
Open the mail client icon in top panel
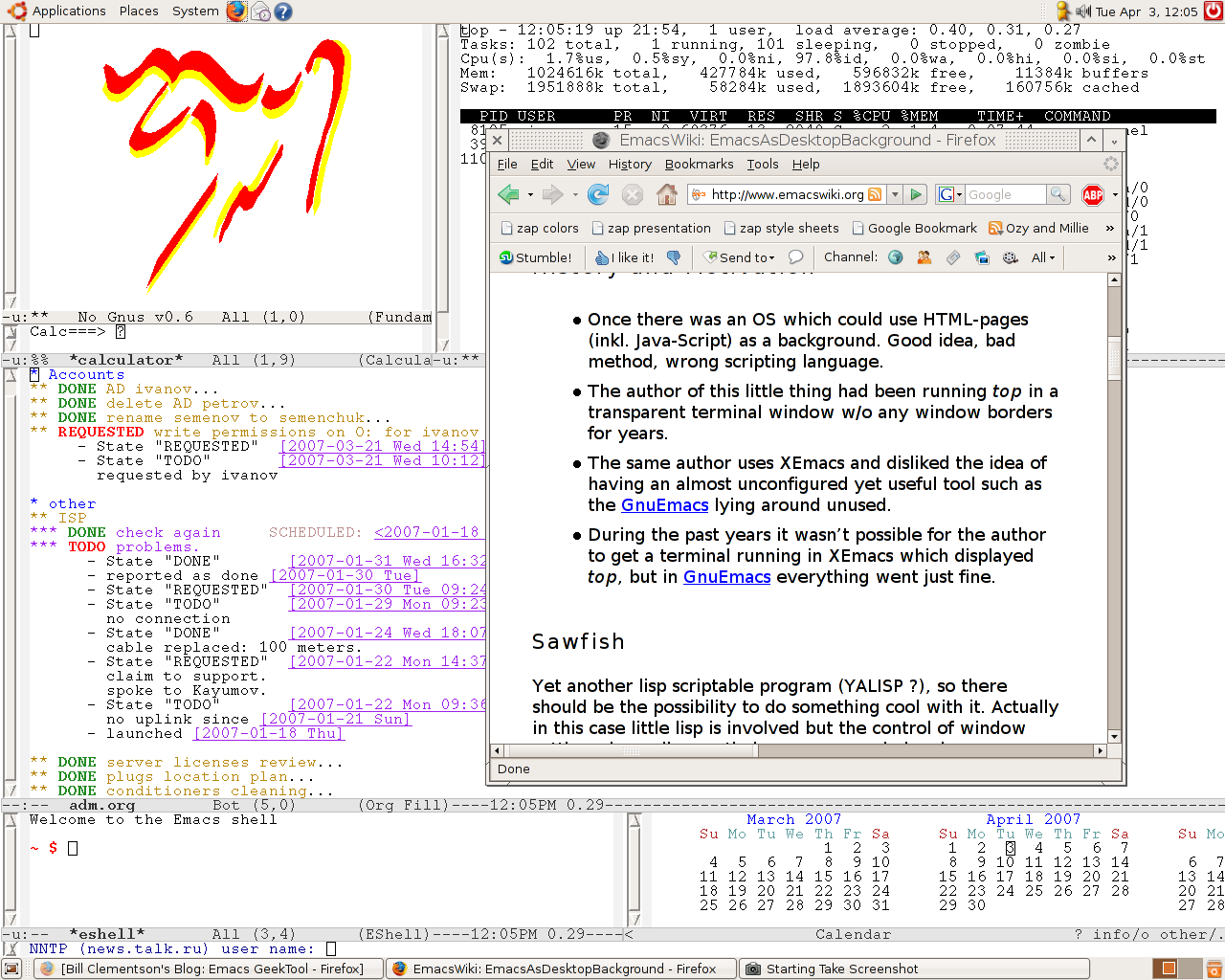(260, 11)
